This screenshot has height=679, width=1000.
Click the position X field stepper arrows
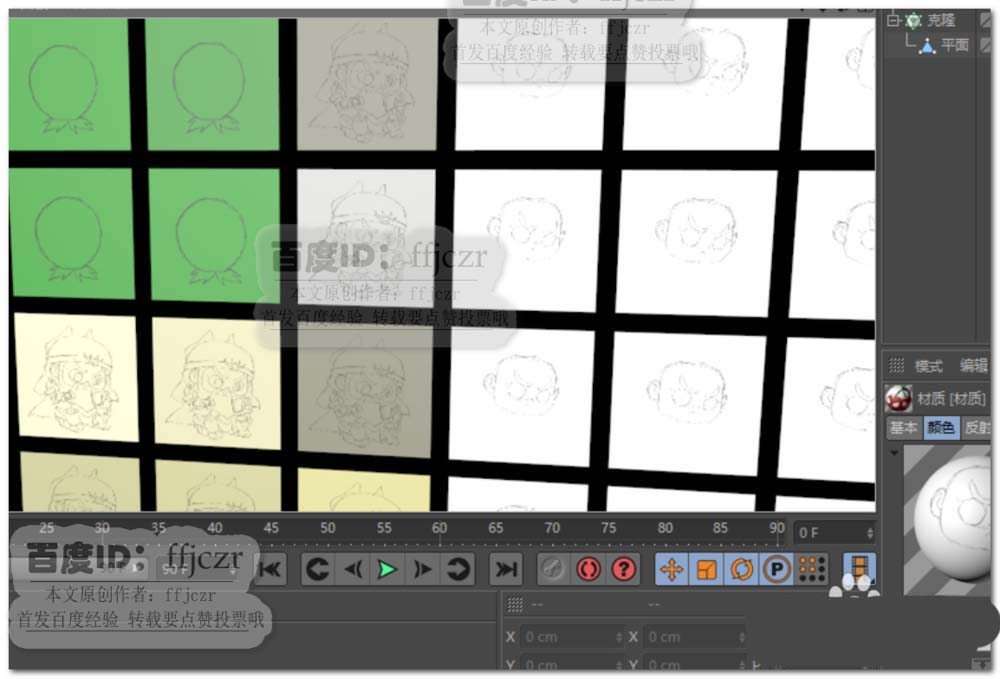(619, 637)
